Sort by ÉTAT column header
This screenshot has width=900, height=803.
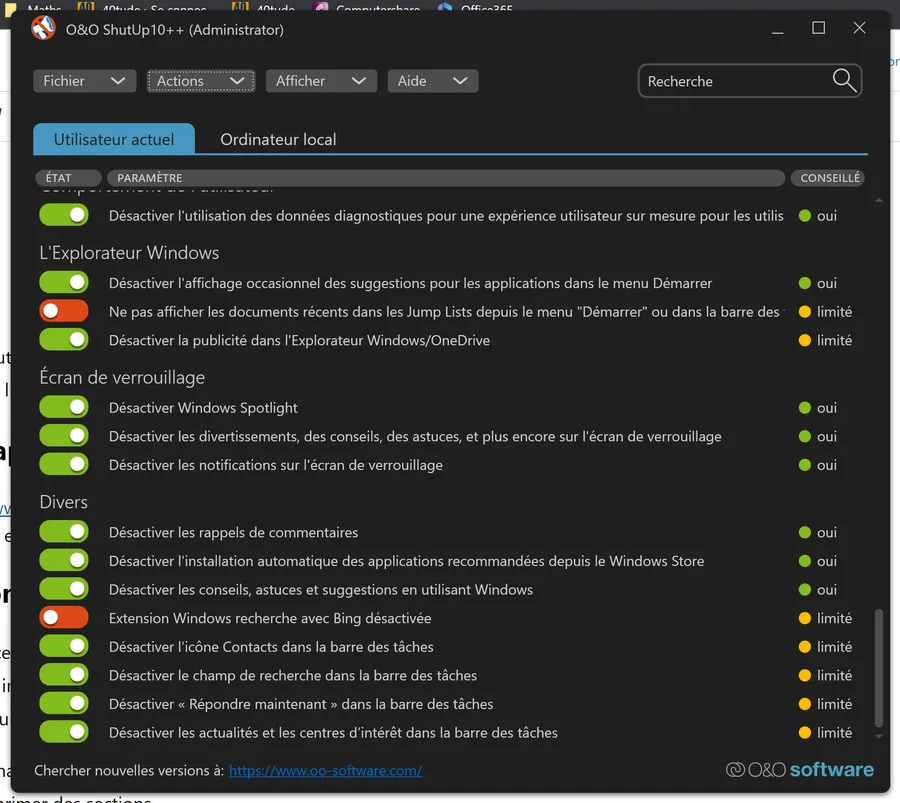pos(68,178)
